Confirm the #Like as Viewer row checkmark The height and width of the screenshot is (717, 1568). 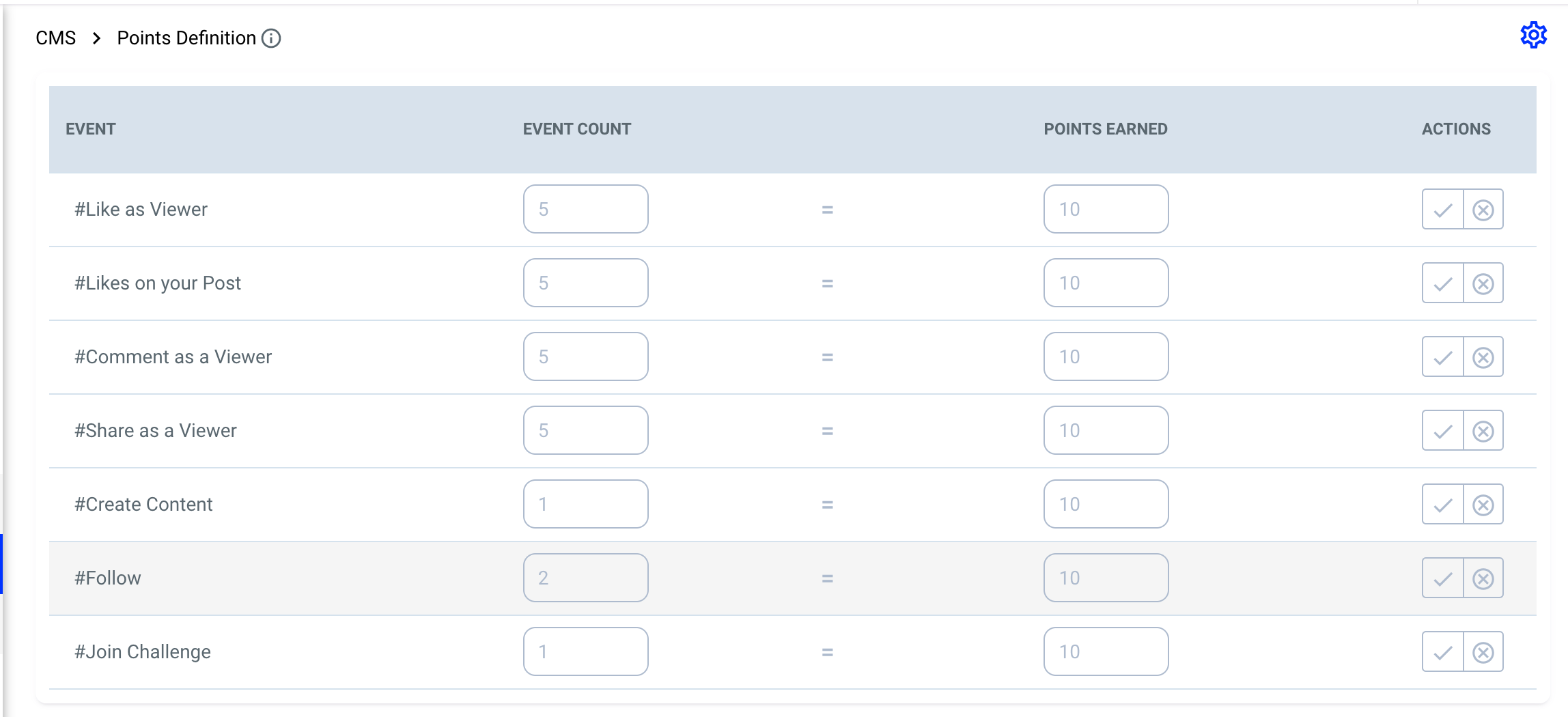[x=1442, y=210]
